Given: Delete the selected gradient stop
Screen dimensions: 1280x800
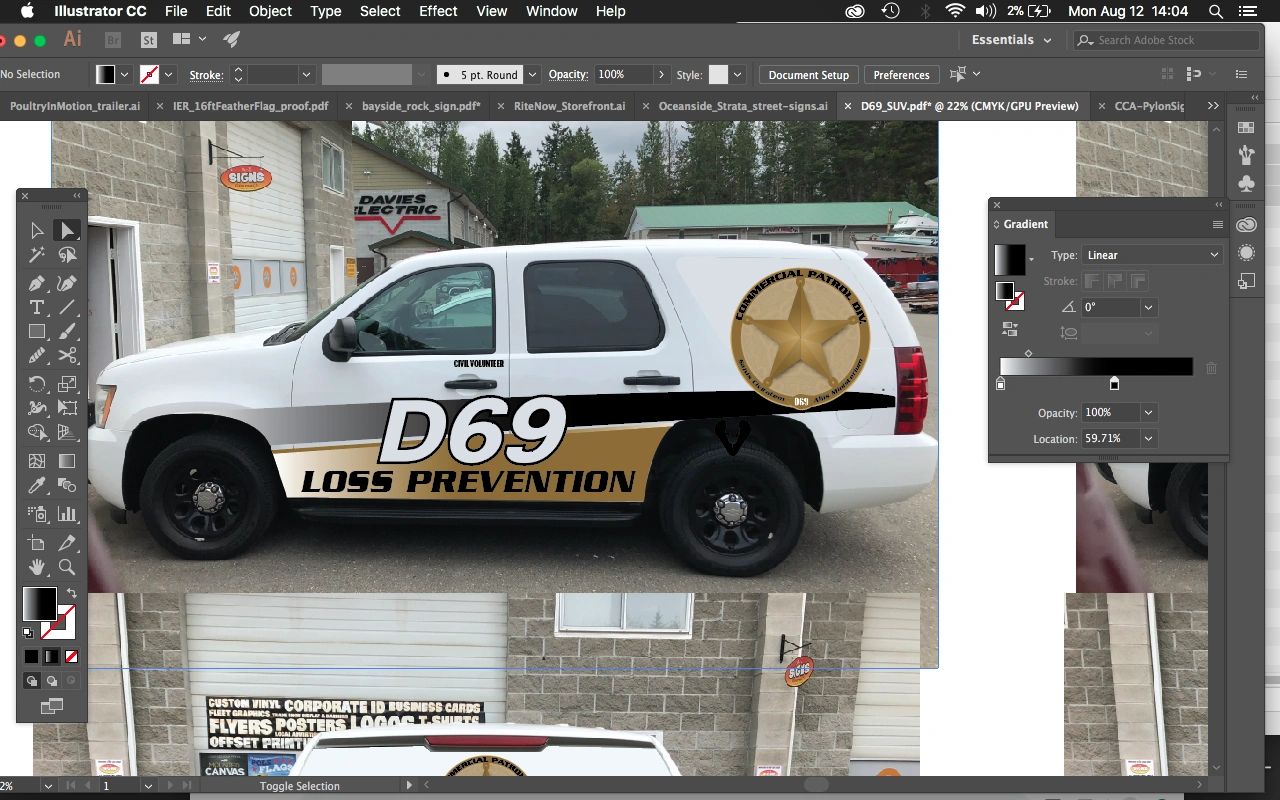Looking at the screenshot, I should coord(1211,368).
